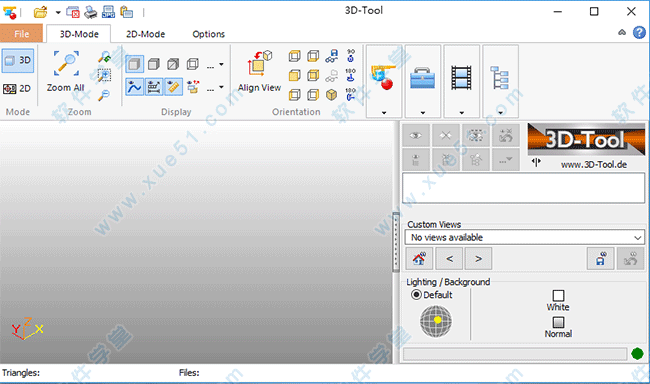
Task: Click the greyed more options dropdown in side panel
Action: [506, 159]
